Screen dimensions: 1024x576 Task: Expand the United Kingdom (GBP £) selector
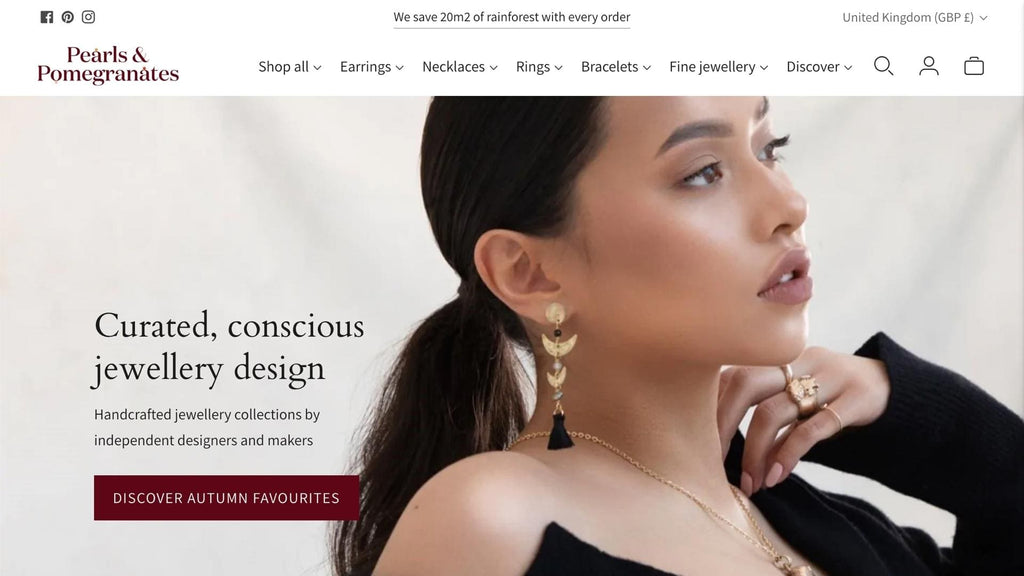pyautogui.click(x=915, y=18)
